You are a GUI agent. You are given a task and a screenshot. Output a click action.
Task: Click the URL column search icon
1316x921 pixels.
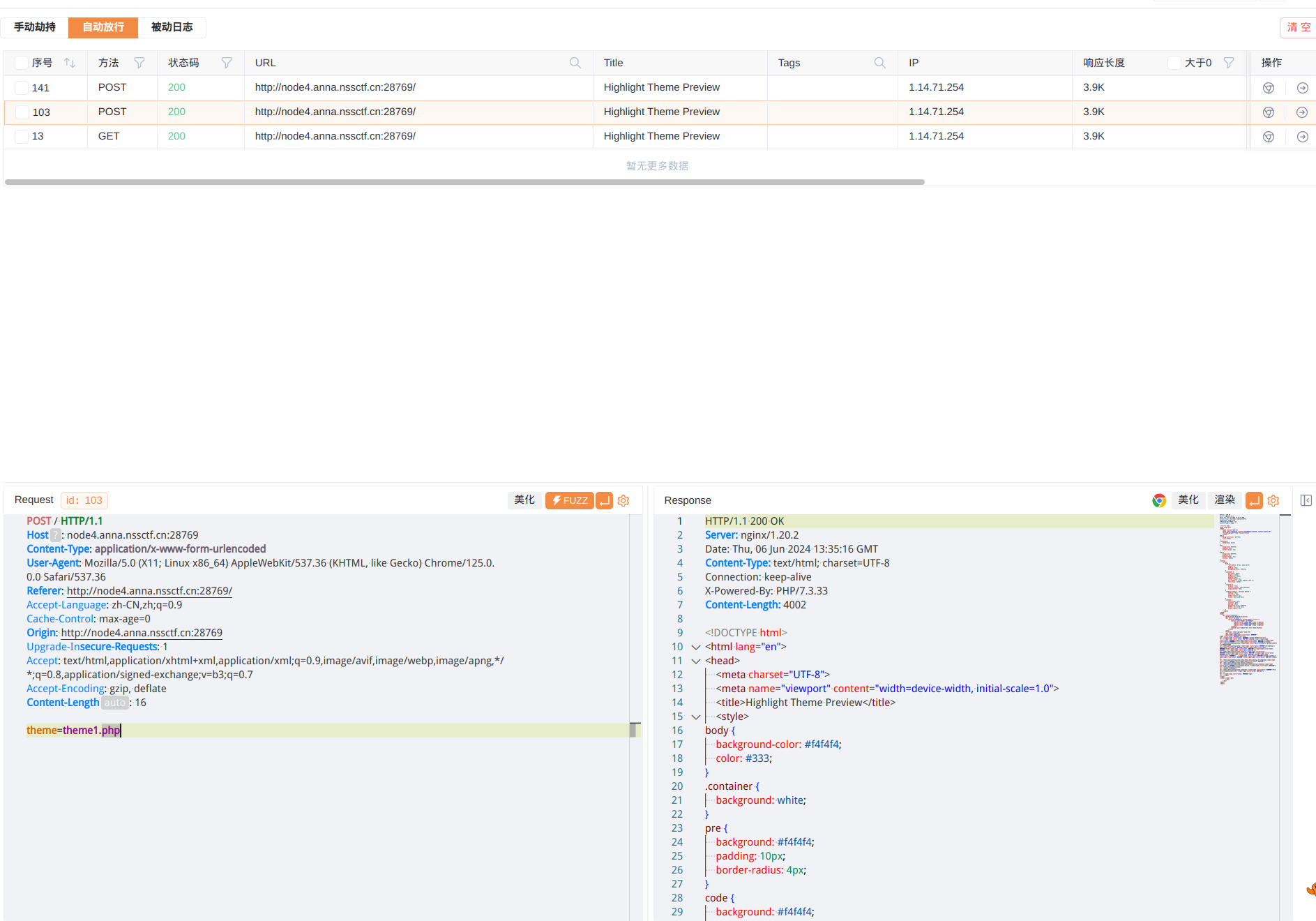click(575, 63)
